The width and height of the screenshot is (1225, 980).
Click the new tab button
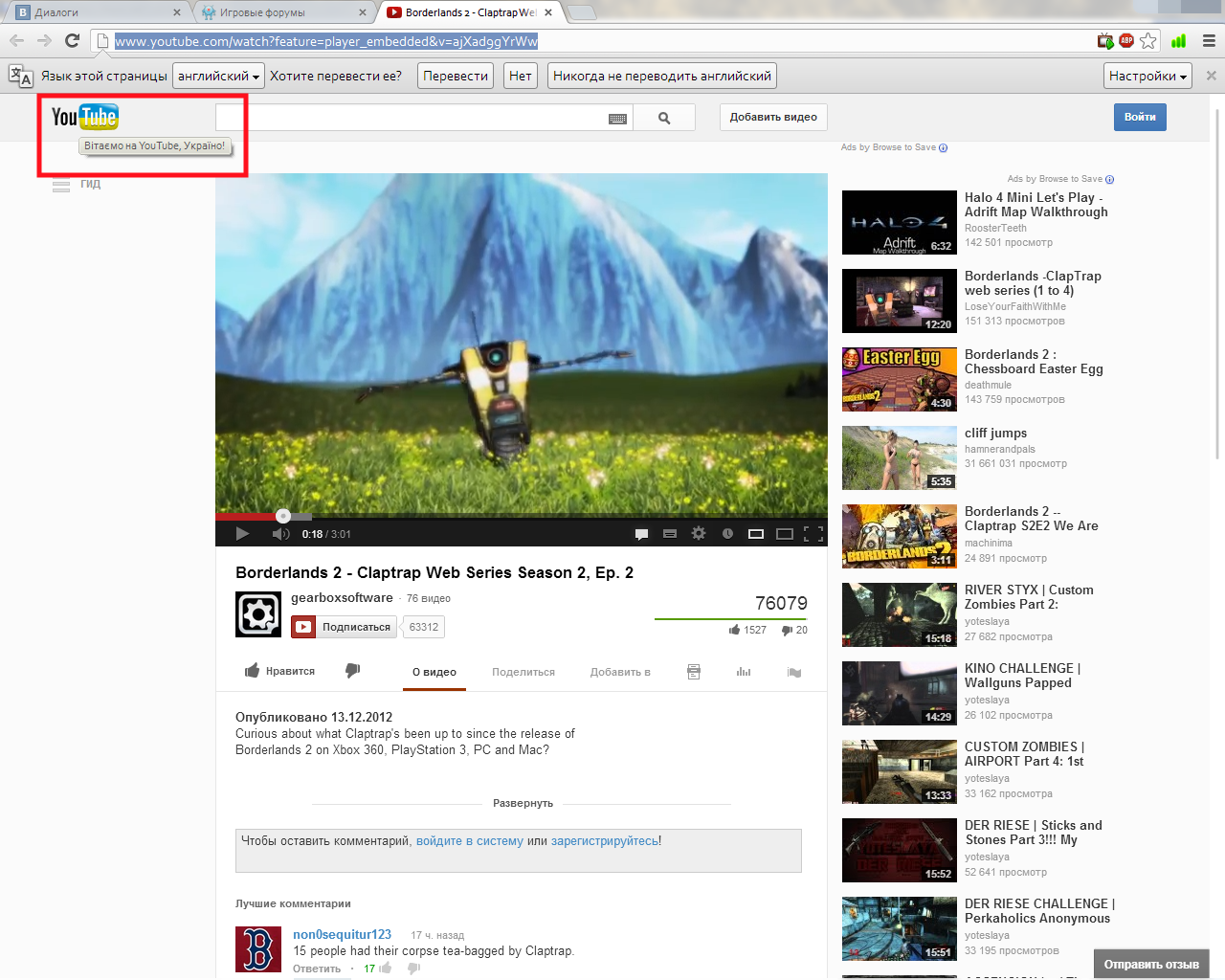(x=581, y=12)
